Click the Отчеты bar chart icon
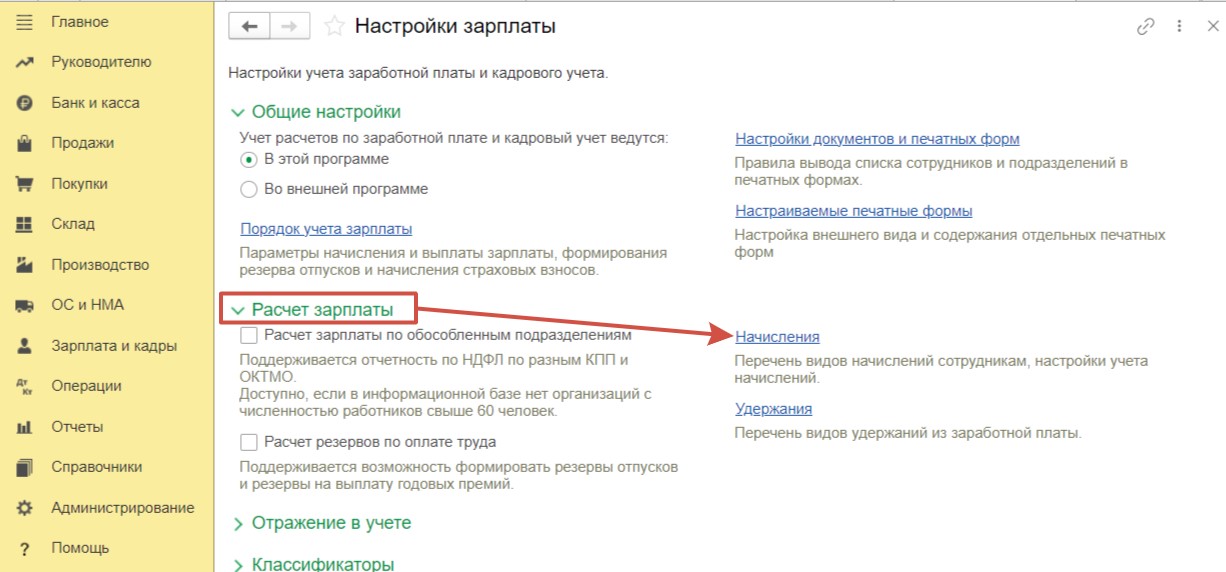This screenshot has height=572, width=1226. [x=25, y=427]
